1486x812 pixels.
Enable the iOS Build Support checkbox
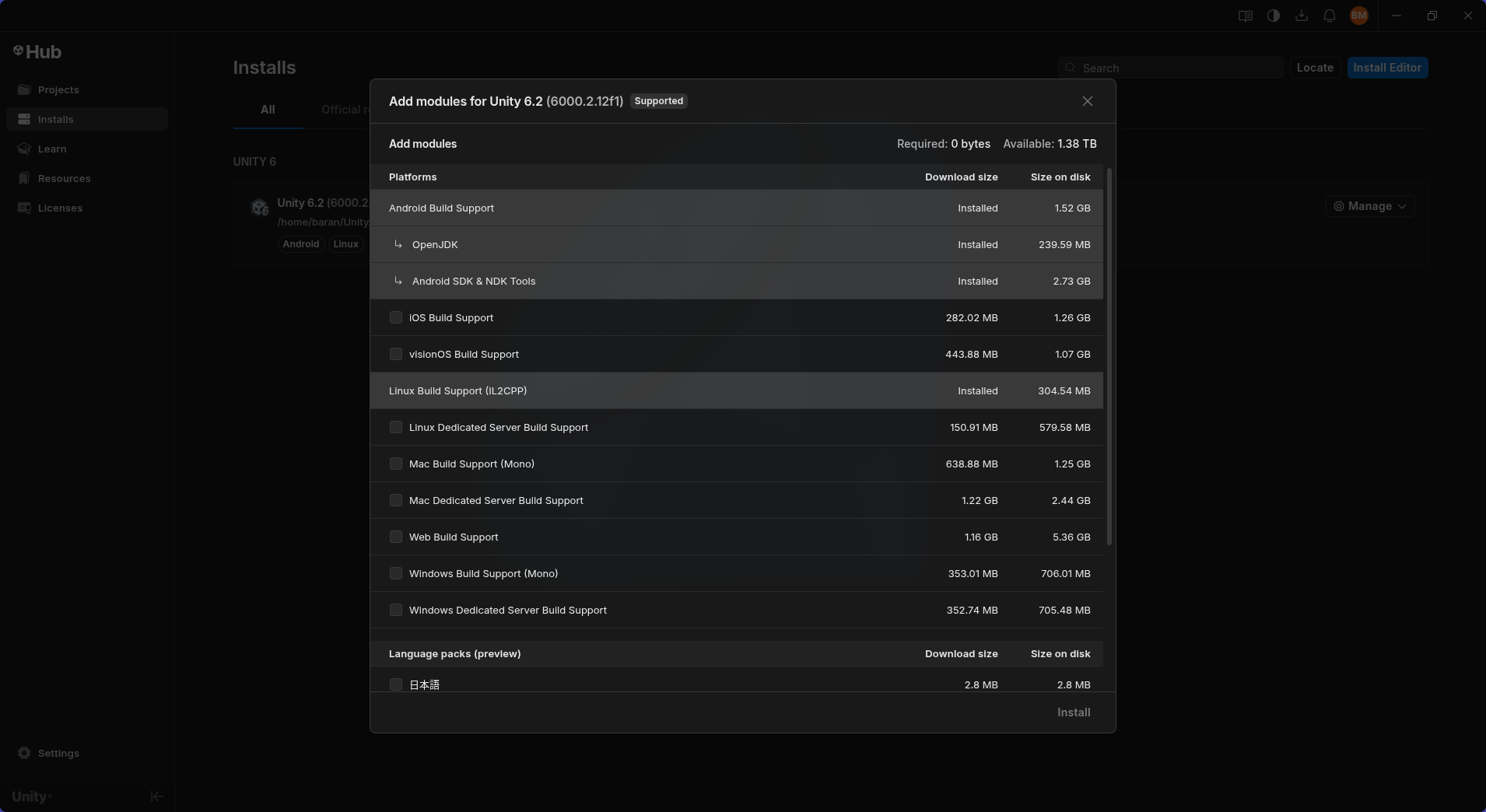pos(396,317)
